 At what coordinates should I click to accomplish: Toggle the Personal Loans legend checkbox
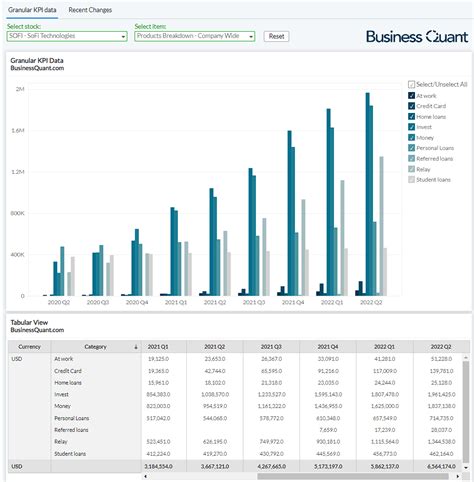(412, 148)
